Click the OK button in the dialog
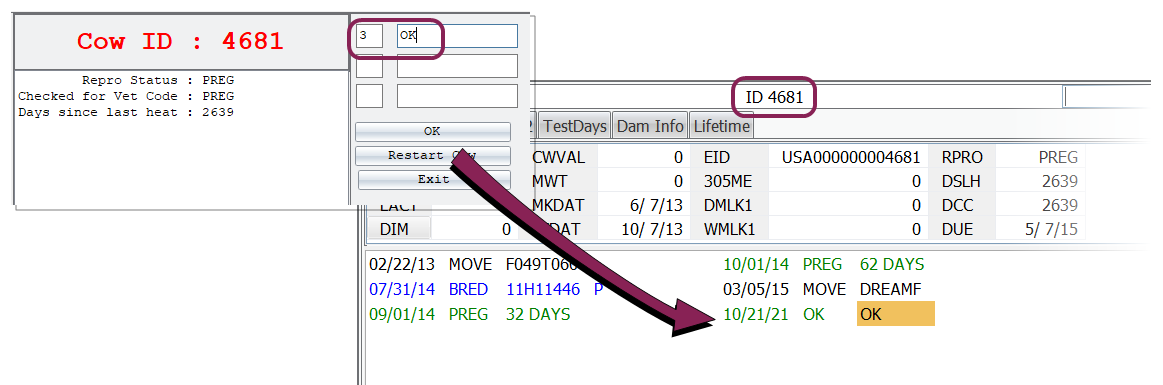The image size is (1163, 385). point(432,131)
